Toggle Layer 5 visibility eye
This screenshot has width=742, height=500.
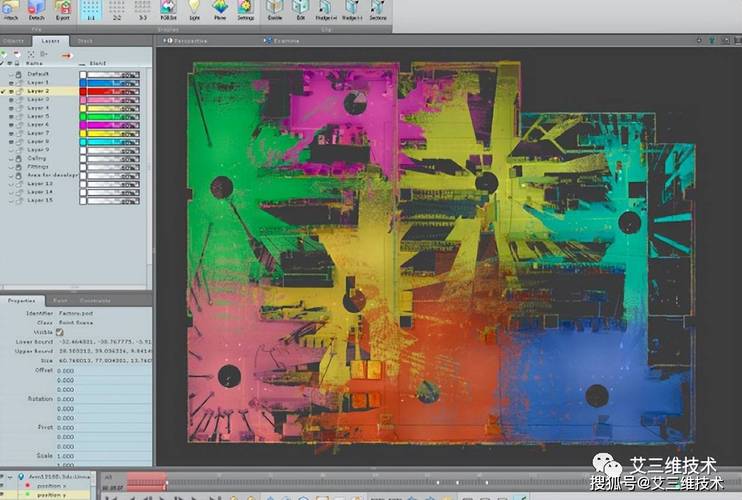coord(11,116)
